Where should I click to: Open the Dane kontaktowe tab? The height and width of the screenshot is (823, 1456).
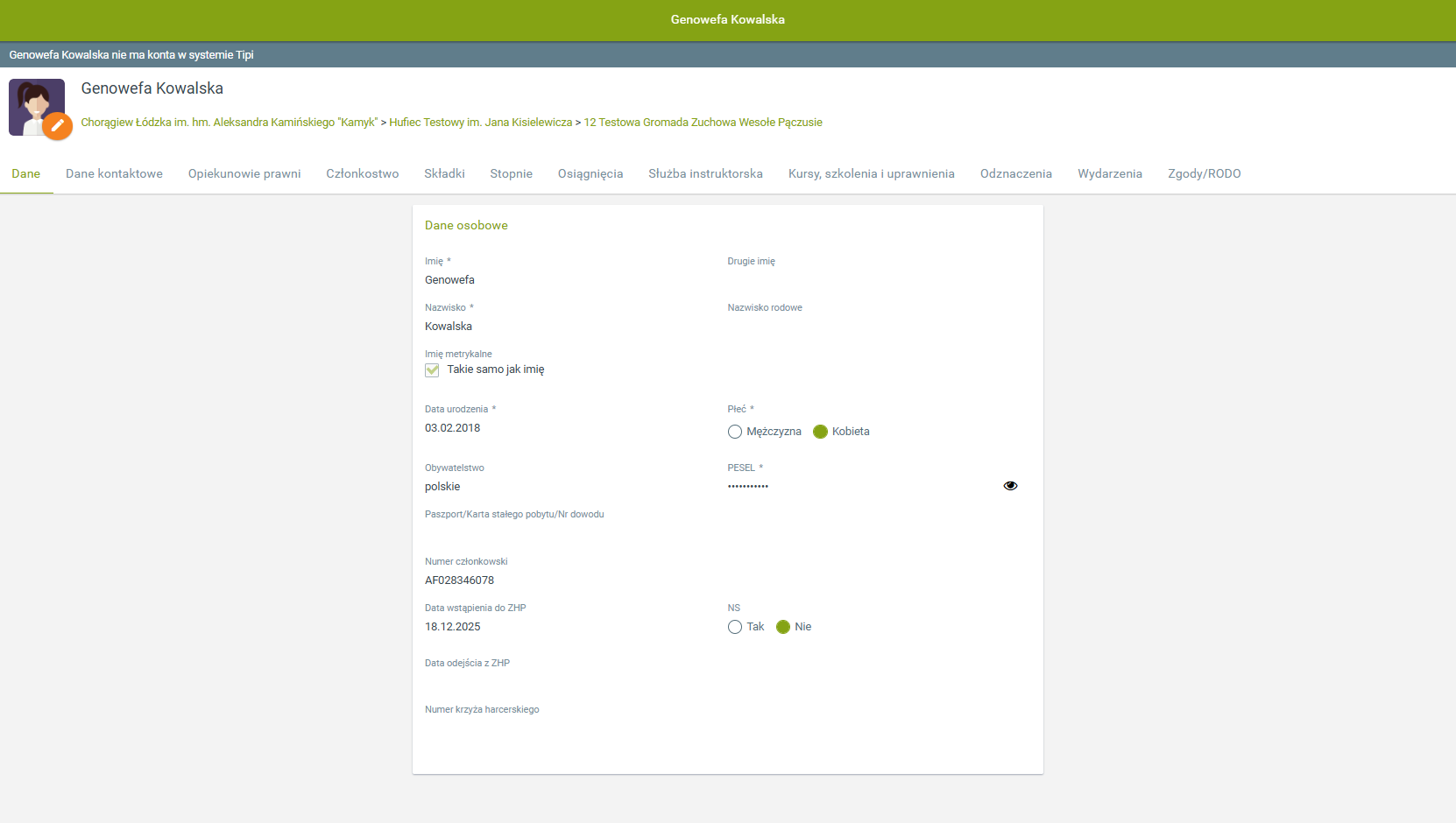(x=114, y=173)
